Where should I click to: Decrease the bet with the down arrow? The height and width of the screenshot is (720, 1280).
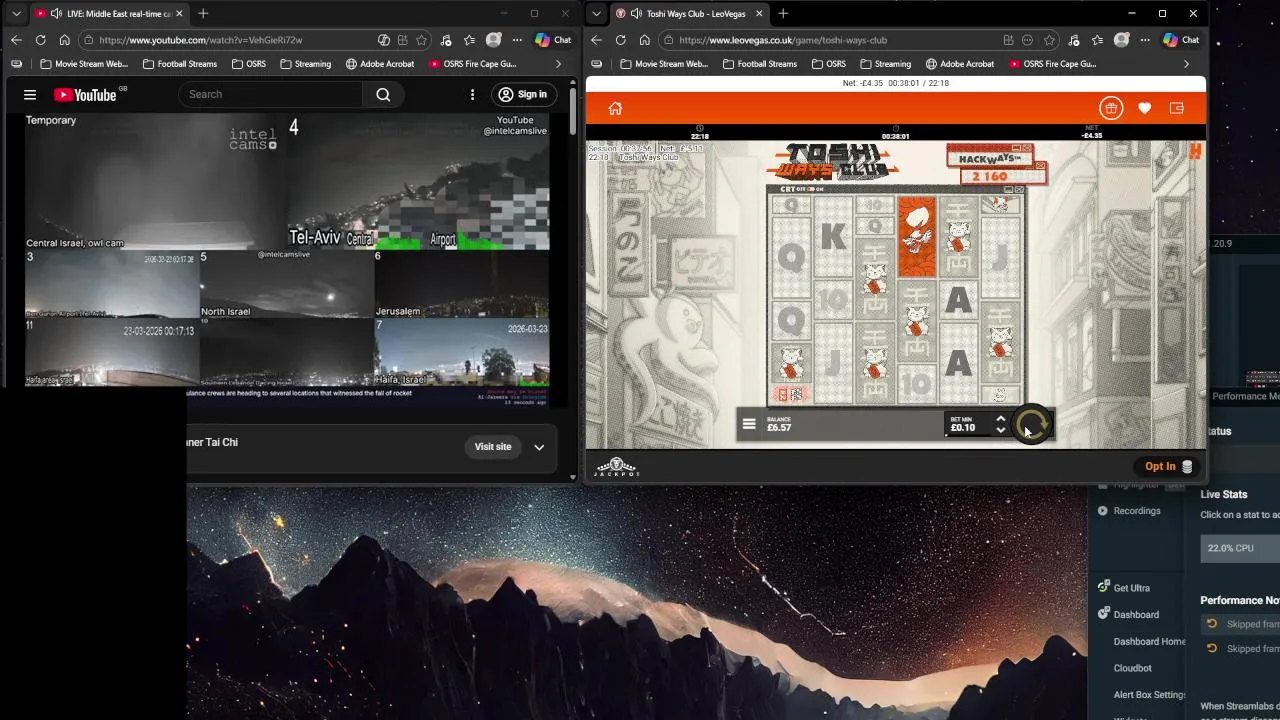click(x=1000, y=430)
